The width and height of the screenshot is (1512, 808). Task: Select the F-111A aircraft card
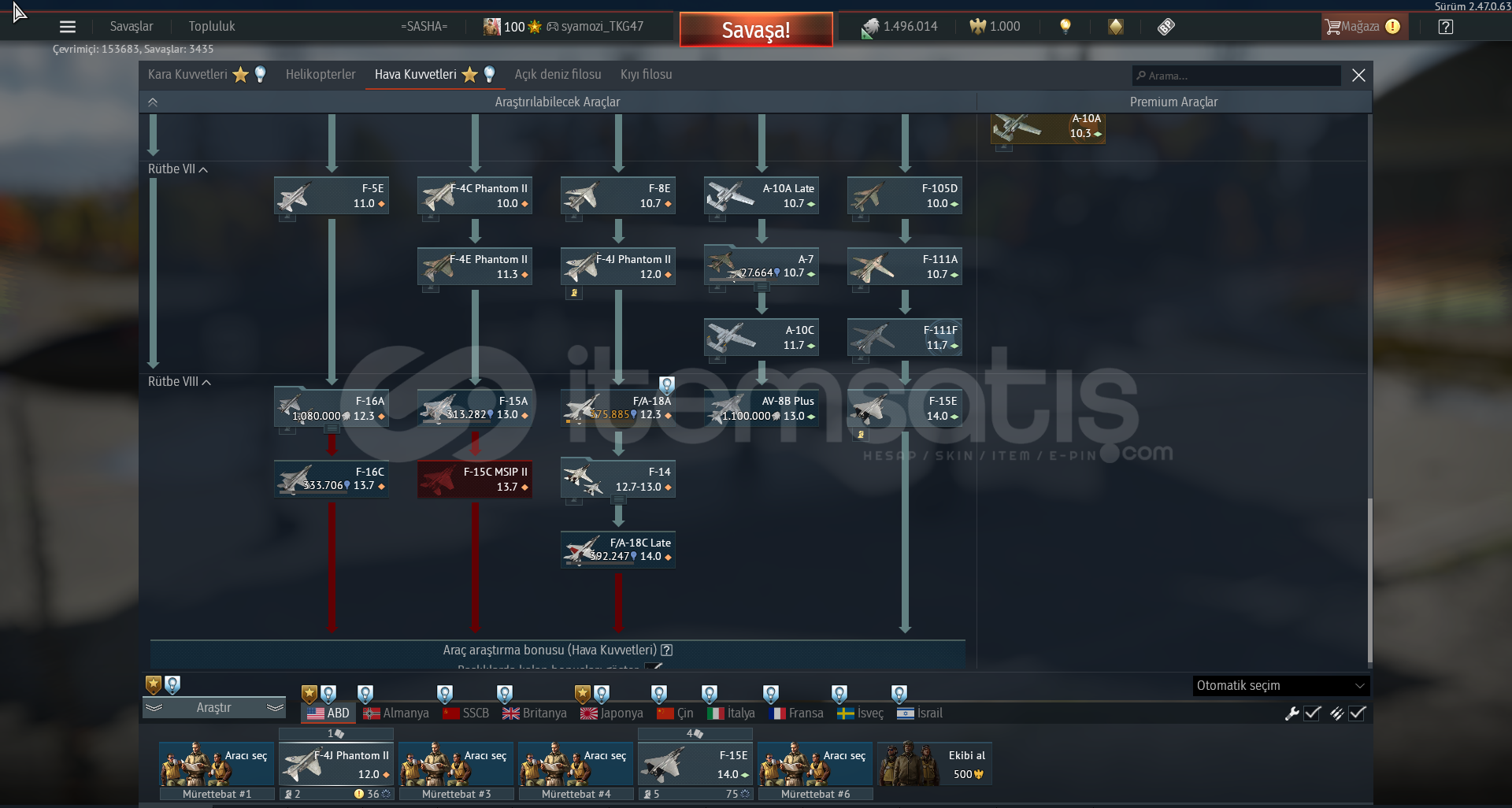(905, 267)
